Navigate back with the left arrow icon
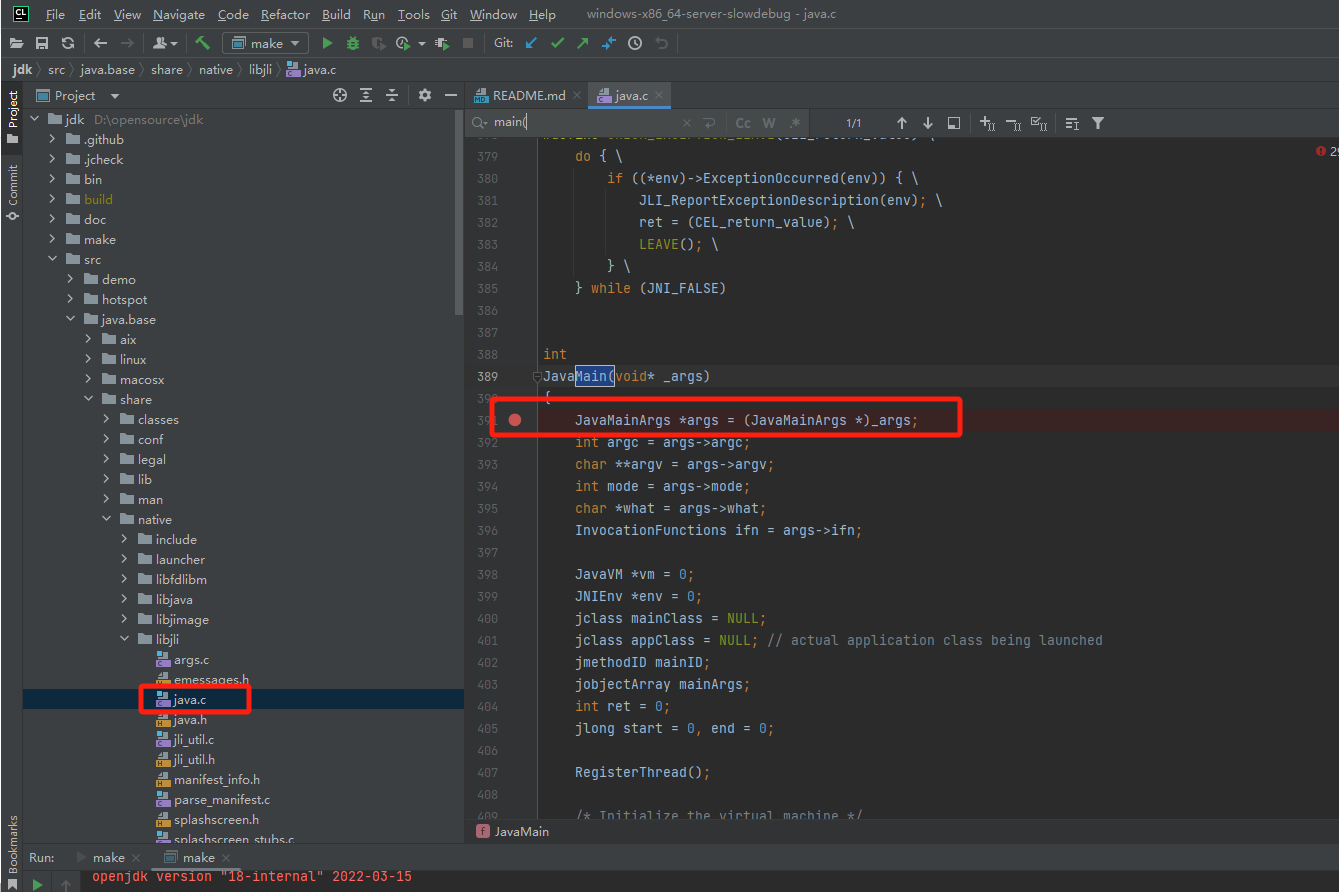The image size is (1339, 892). coord(101,43)
